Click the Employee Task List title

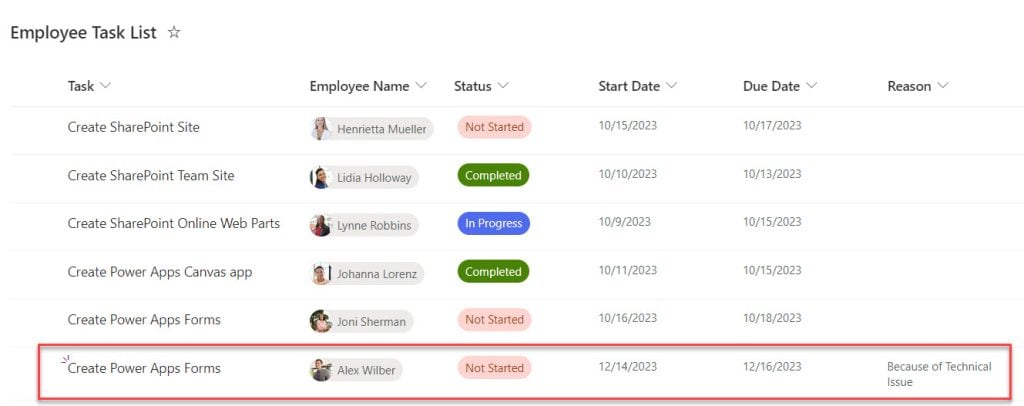(84, 33)
